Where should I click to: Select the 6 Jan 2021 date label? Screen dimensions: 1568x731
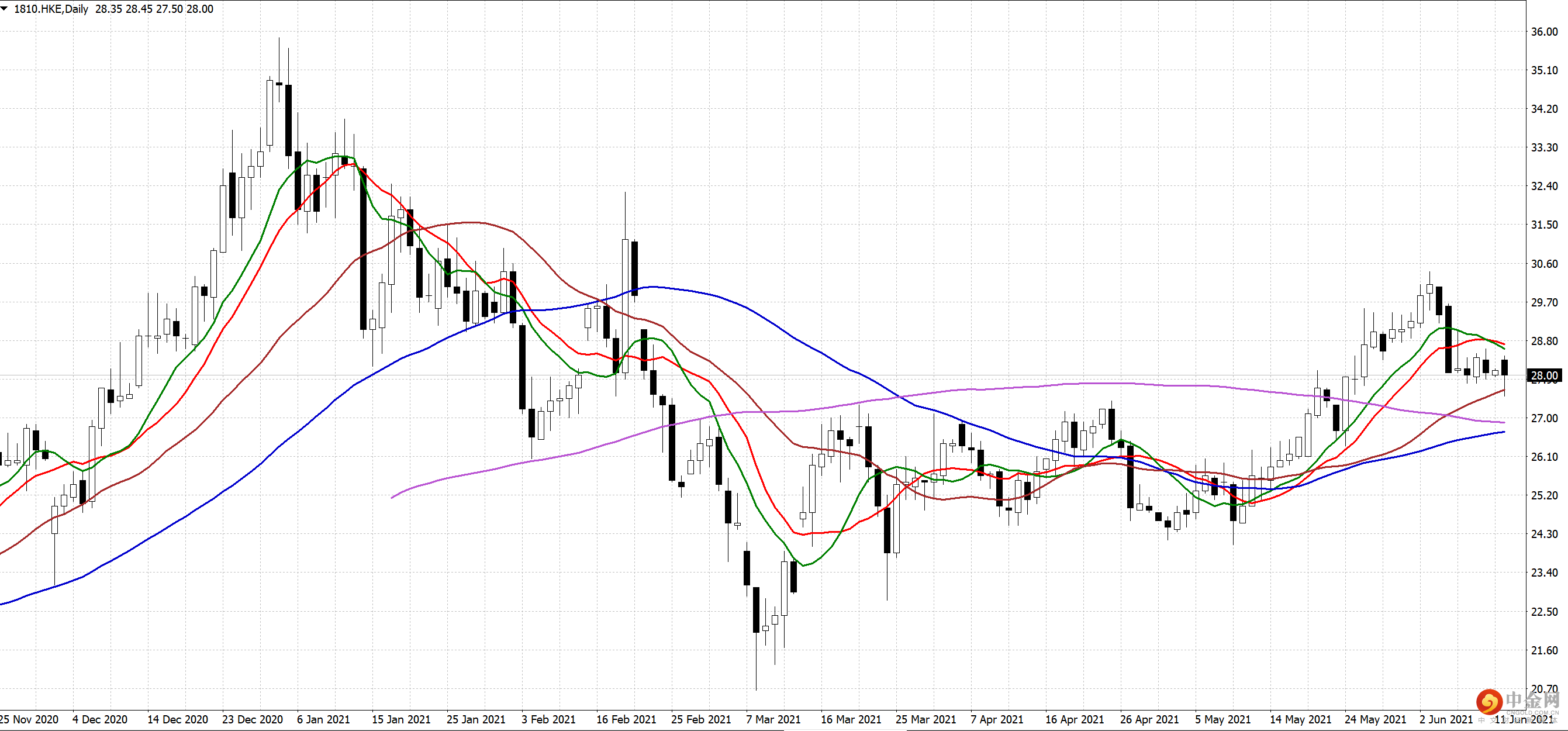tap(323, 719)
